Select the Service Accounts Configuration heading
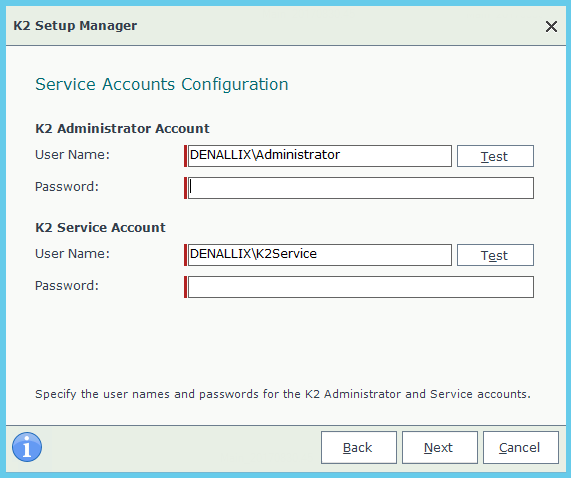This screenshot has height=478, width=571. 162,84
